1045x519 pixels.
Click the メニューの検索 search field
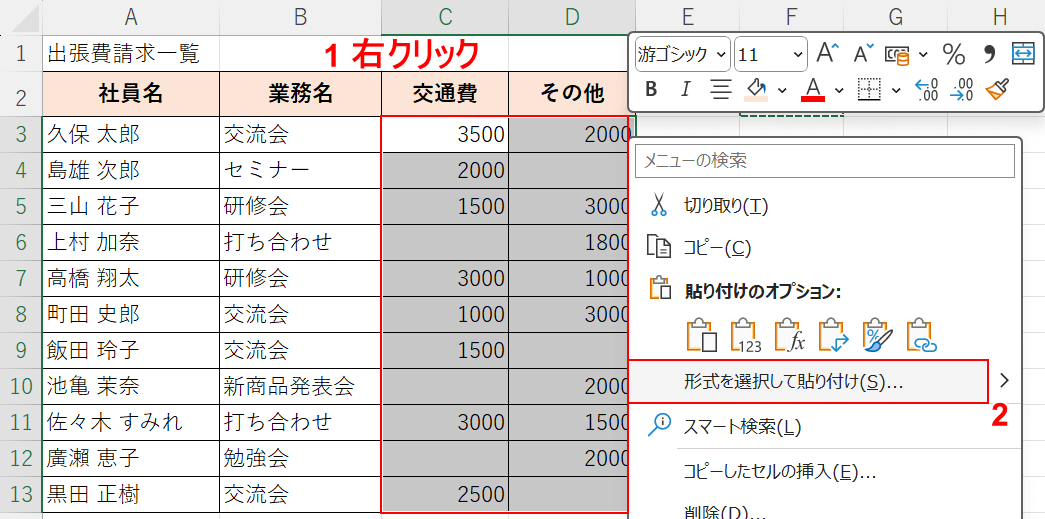pyautogui.click(x=824, y=160)
